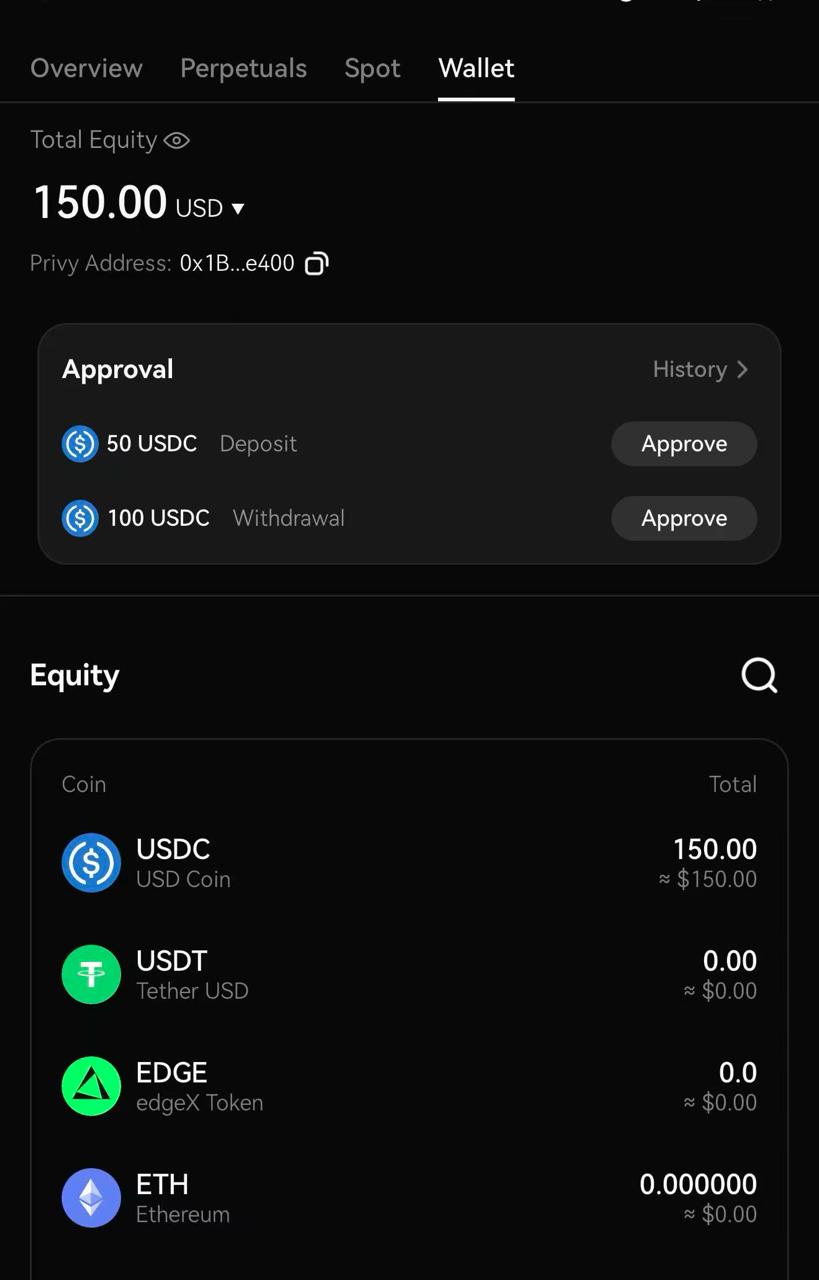Screen dimensions: 819x1280
Task: Tap the ETH Ethereum coin icon
Action: pyautogui.click(x=91, y=1198)
